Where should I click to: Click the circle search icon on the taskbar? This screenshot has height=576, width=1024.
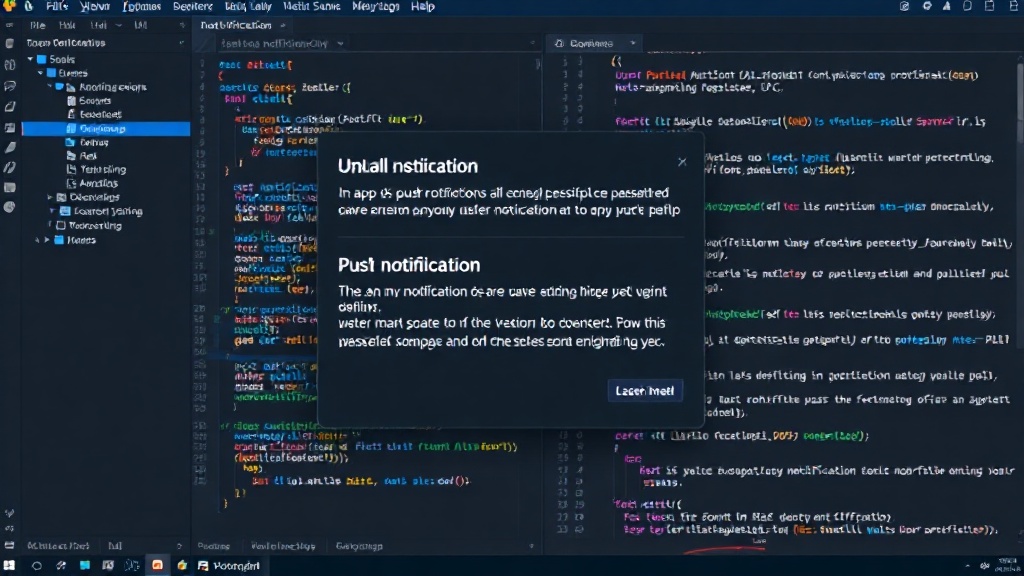37,566
